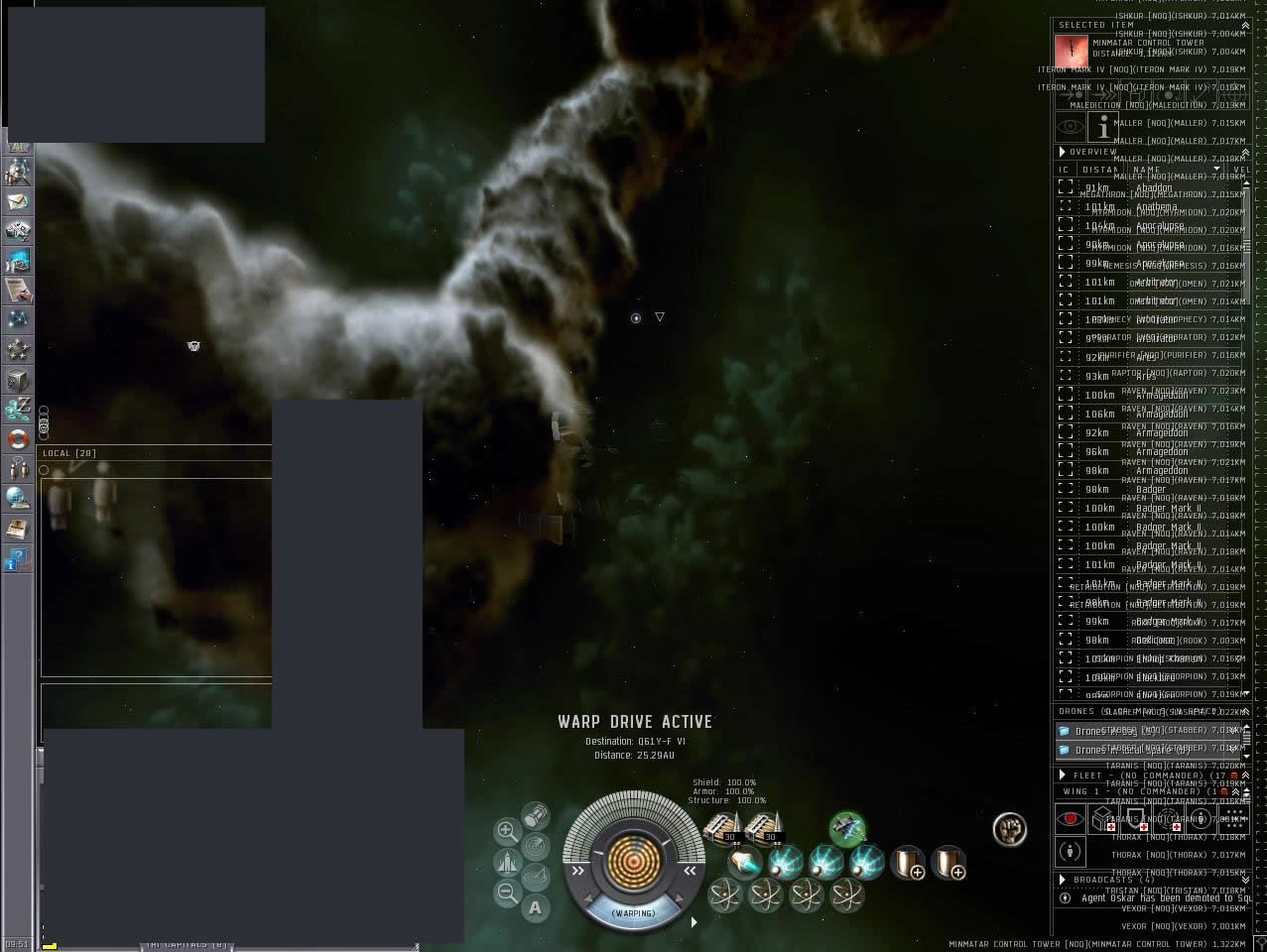
Task: Open the scanner radar icon on HUD
Action: [536, 846]
